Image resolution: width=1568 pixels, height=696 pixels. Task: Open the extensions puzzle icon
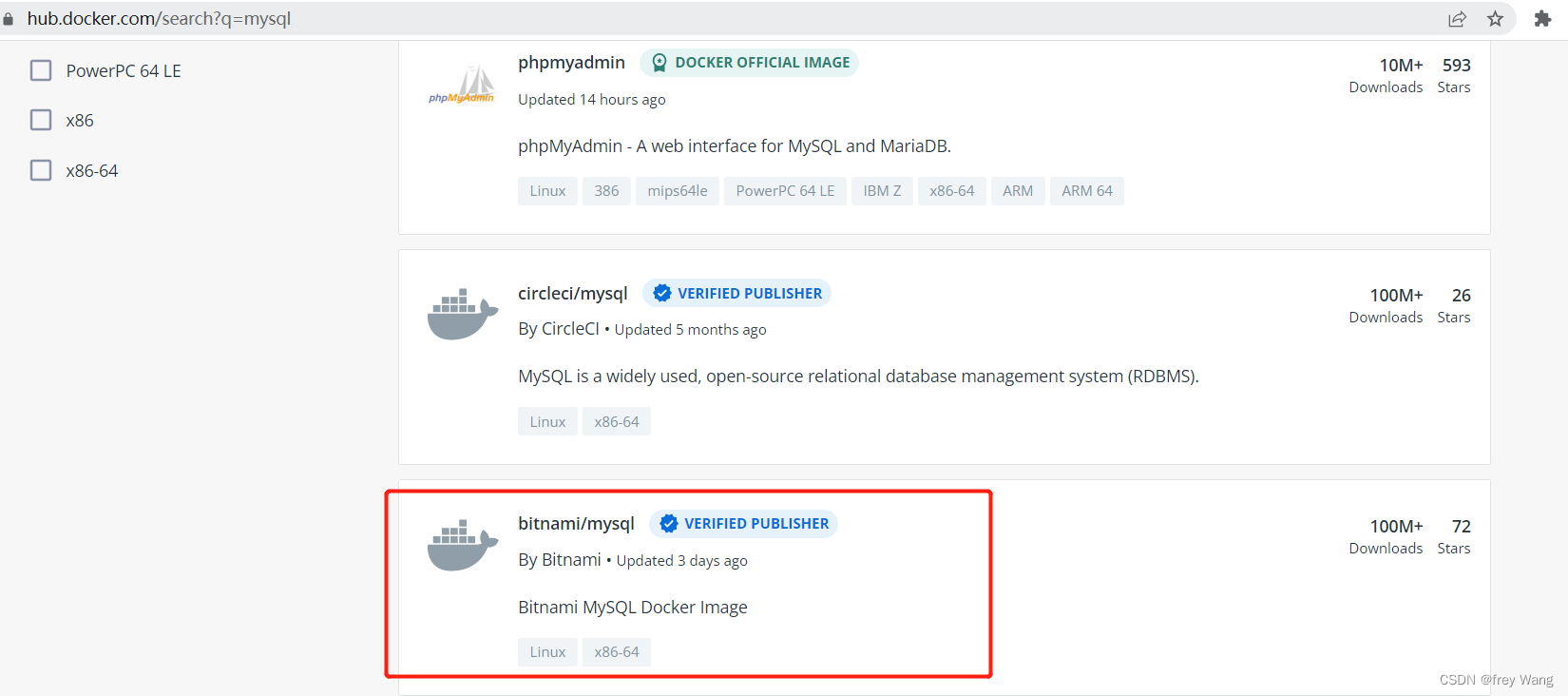(x=1542, y=19)
